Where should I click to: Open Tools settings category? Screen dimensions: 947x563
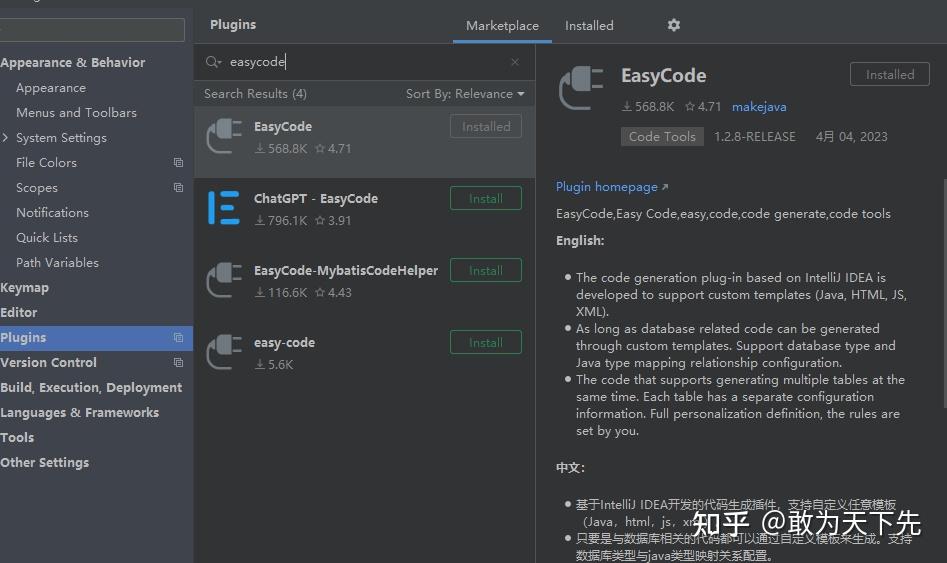click(17, 437)
